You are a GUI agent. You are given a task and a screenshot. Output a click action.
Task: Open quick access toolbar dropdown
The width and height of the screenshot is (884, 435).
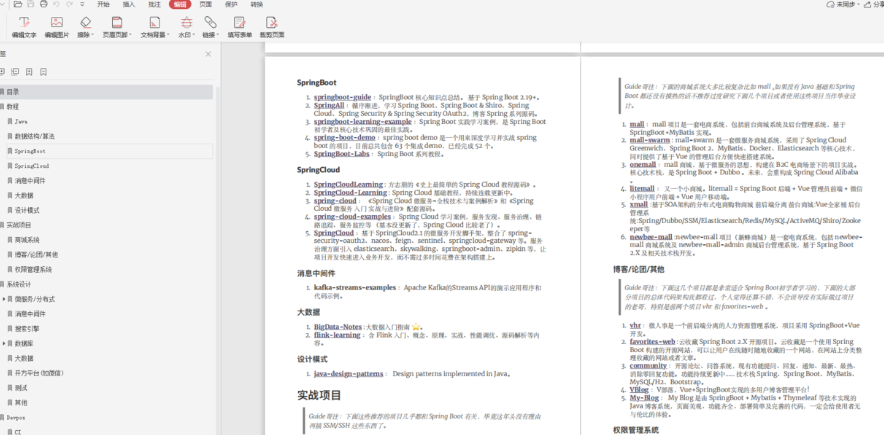[82, 4]
